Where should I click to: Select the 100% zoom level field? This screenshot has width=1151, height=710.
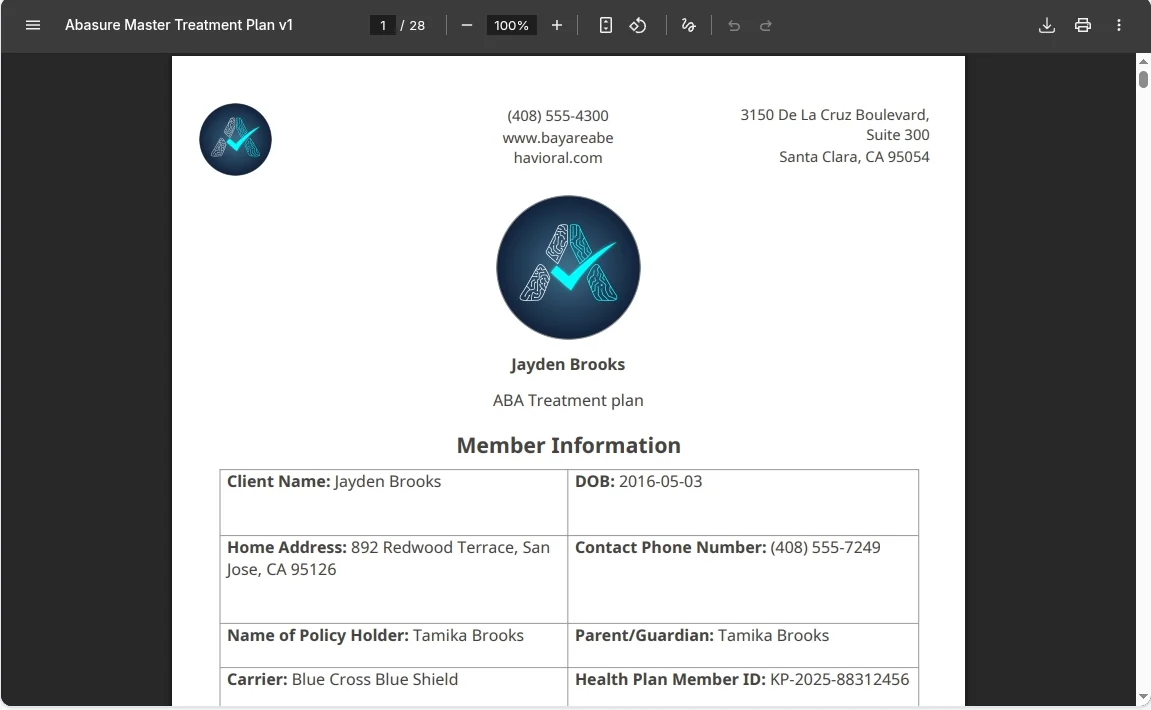[x=511, y=25]
